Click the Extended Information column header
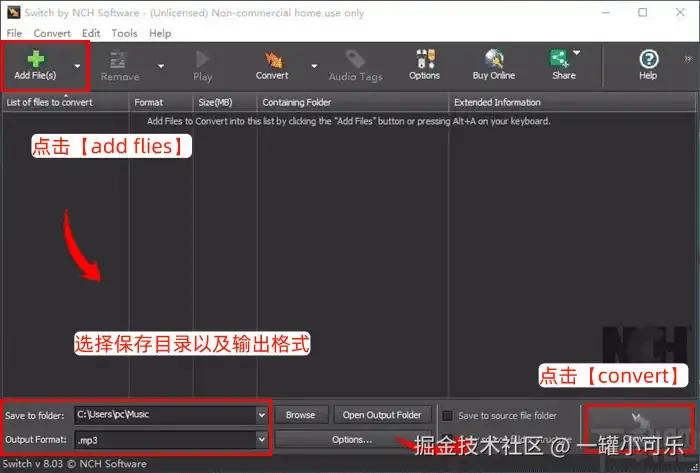700x473 pixels. click(x=572, y=102)
